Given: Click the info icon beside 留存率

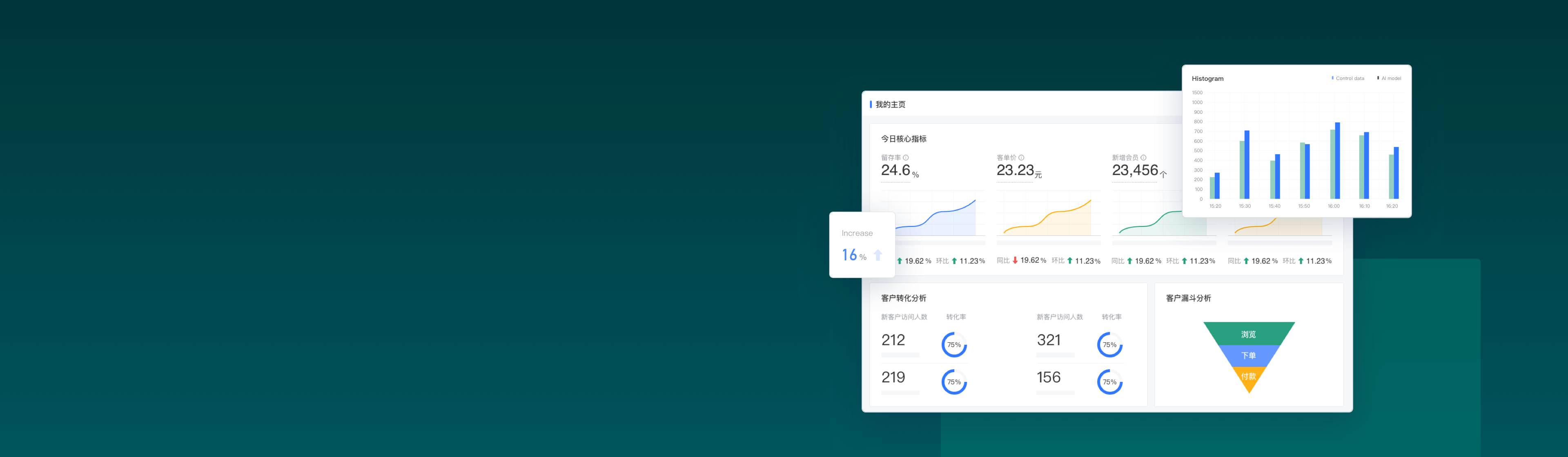Looking at the screenshot, I should (906, 158).
